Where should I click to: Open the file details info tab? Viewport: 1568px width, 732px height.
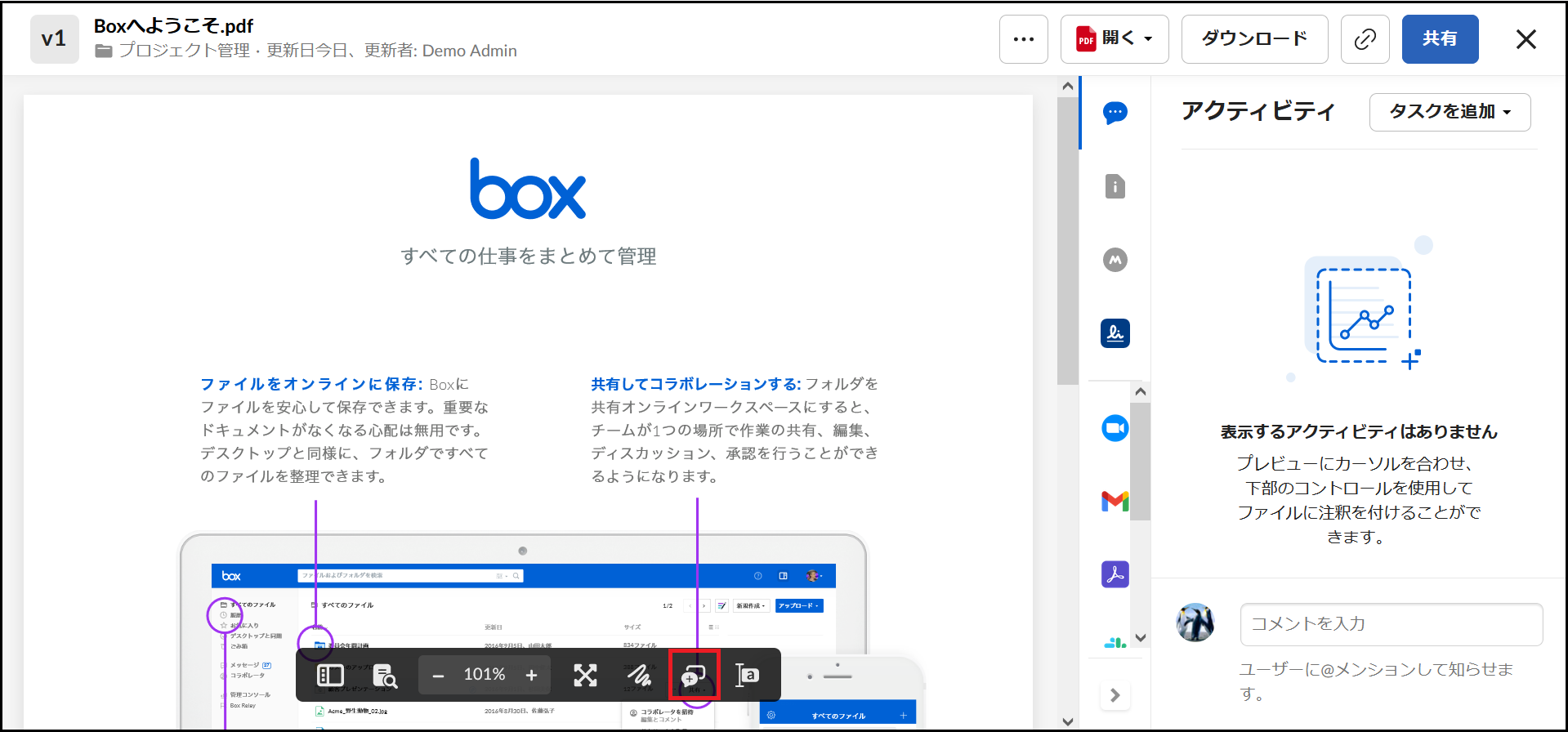pyautogui.click(x=1115, y=186)
